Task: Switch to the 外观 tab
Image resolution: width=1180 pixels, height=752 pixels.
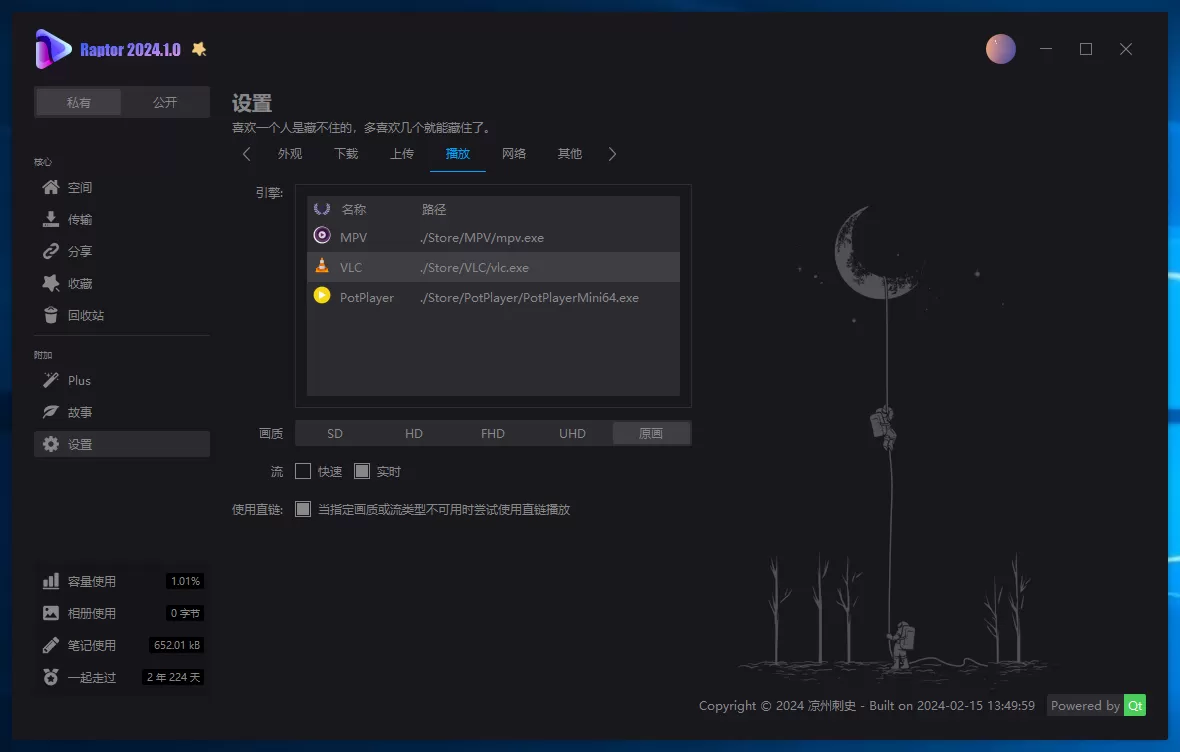Action: pyautogui.click(x=290, y=154)
